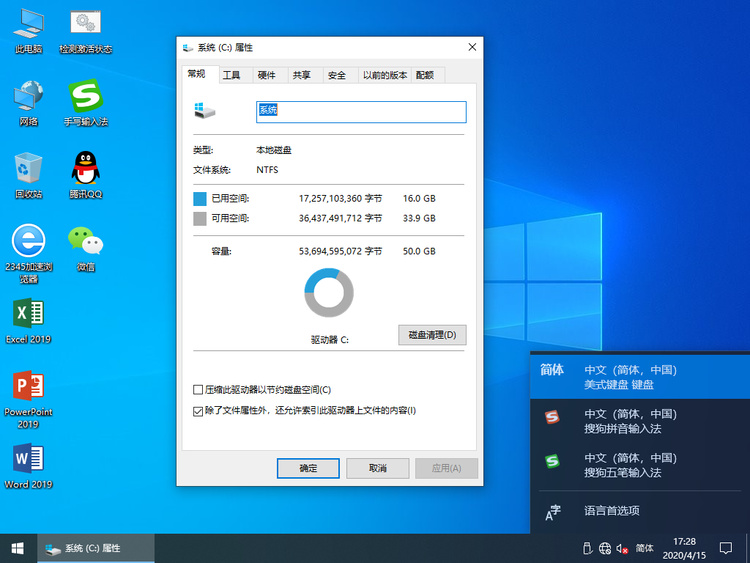Select the 以前的版本 tab

(384, 75)
